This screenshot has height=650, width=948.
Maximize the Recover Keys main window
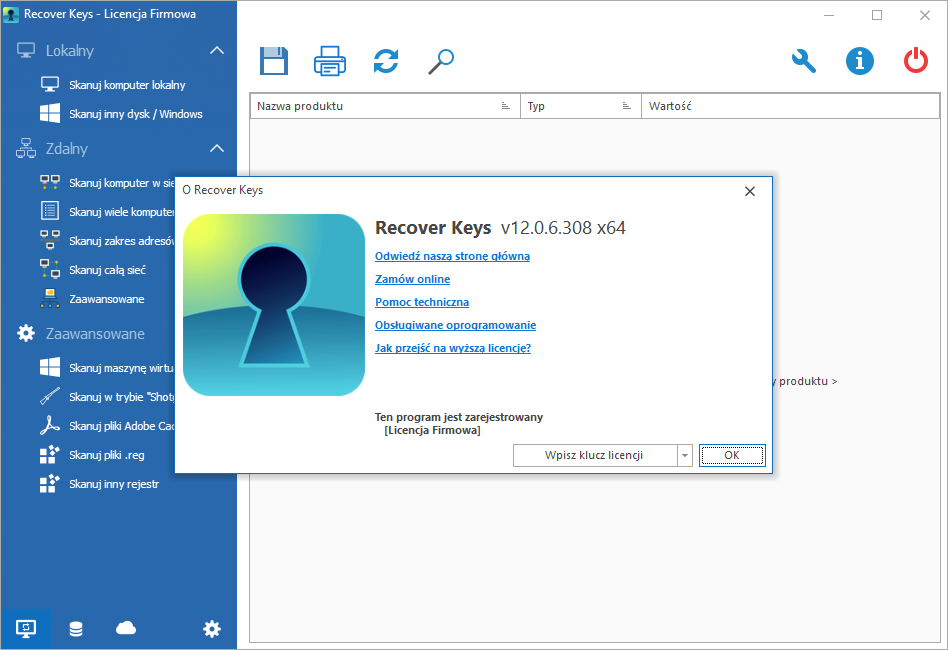pyautogui.click(x=877, y=15)
